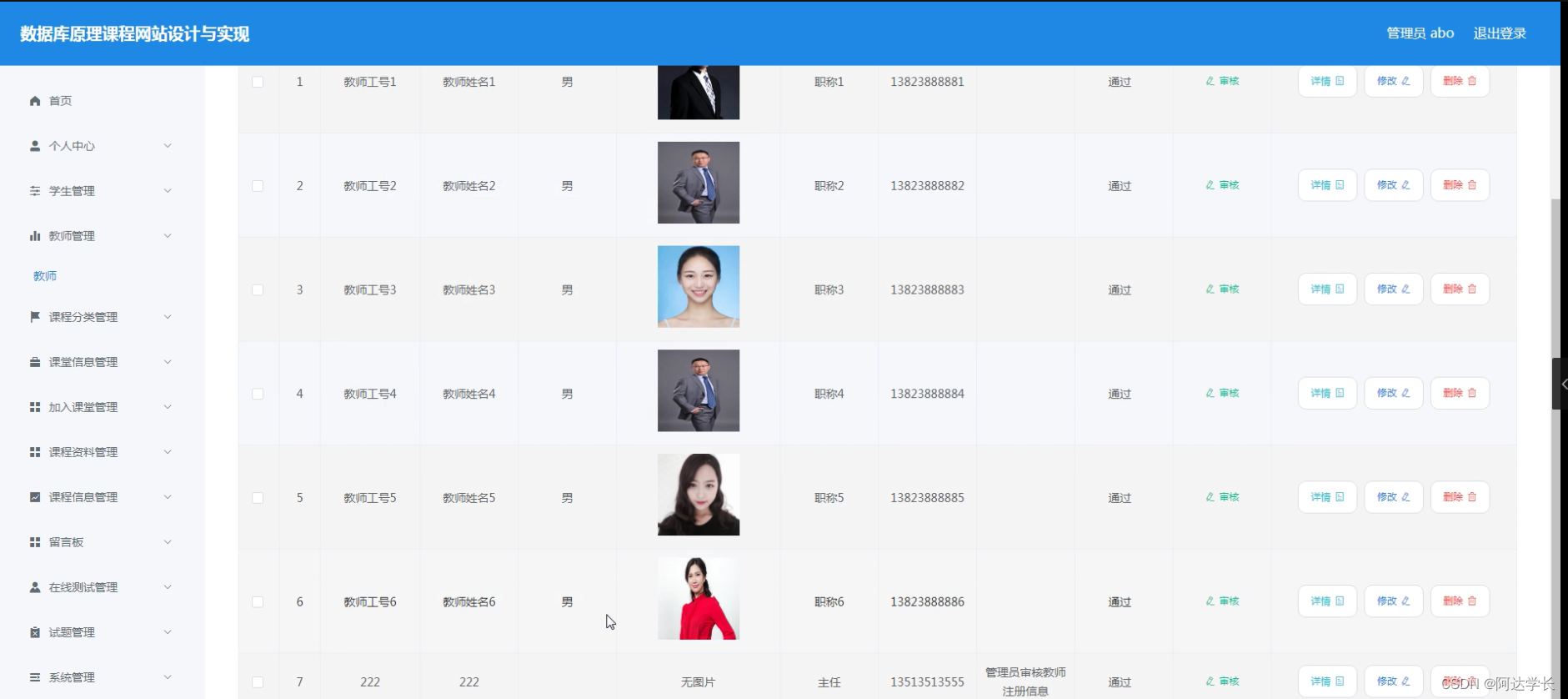This screenshot has width=1568, height=699.
Task: Click the home icon beside 首页
Action: (35, 101)
